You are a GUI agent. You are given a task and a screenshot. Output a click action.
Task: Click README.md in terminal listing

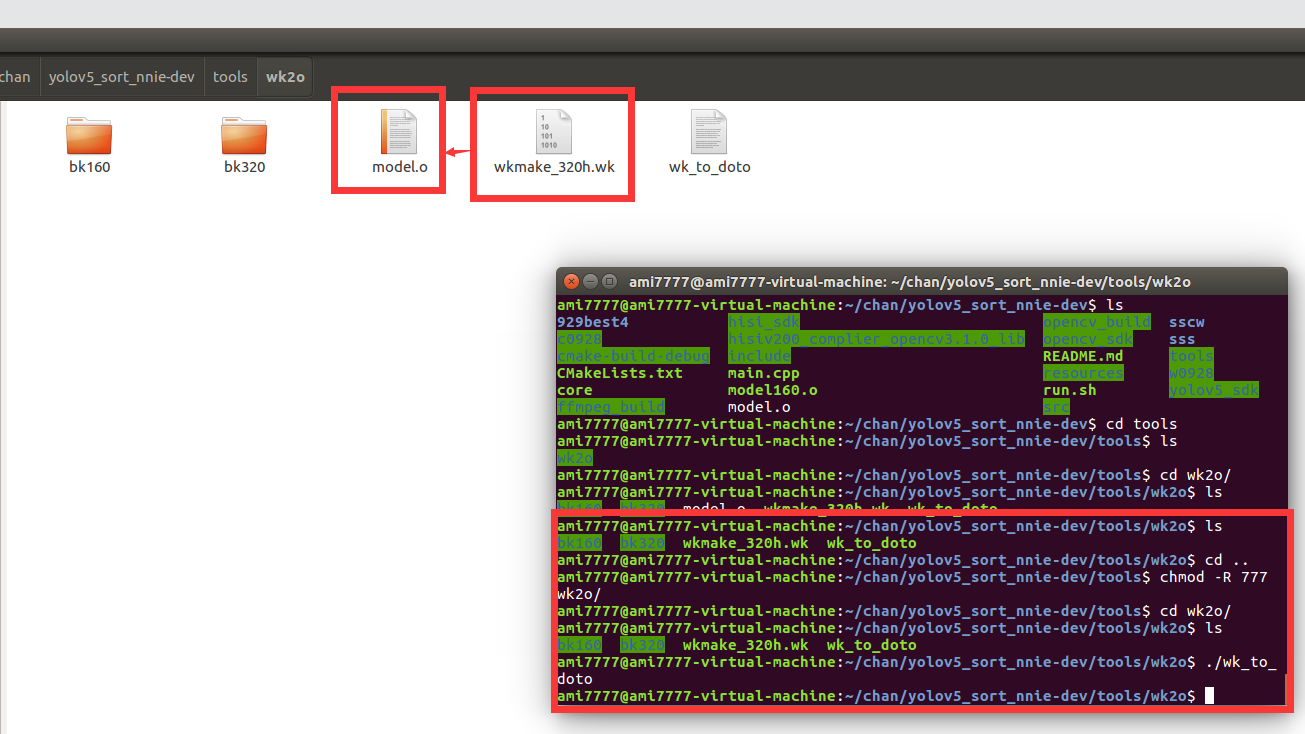pos(1083,356)
